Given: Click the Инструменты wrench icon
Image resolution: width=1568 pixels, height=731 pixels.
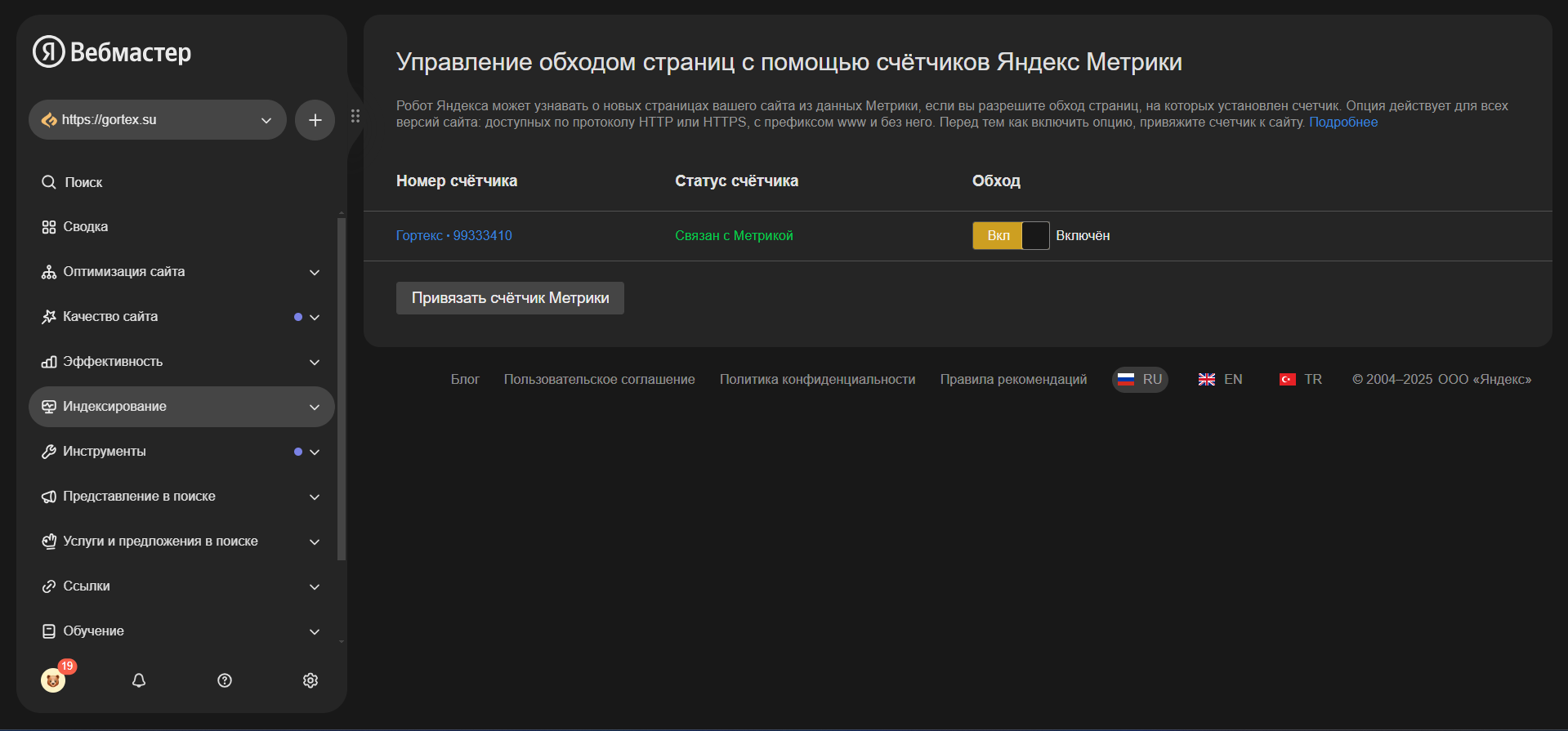Looking at the screenshot, I should click(x=49, y=452).
